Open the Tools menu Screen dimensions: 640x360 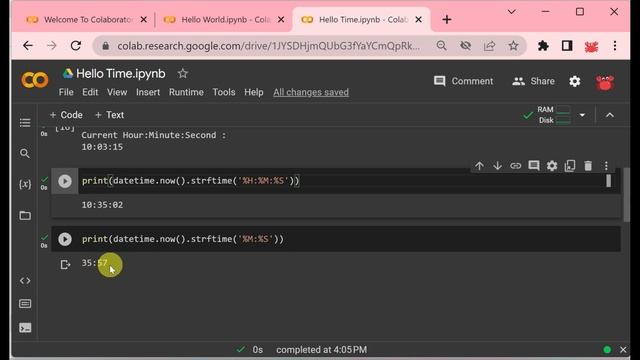pos(224,92)
